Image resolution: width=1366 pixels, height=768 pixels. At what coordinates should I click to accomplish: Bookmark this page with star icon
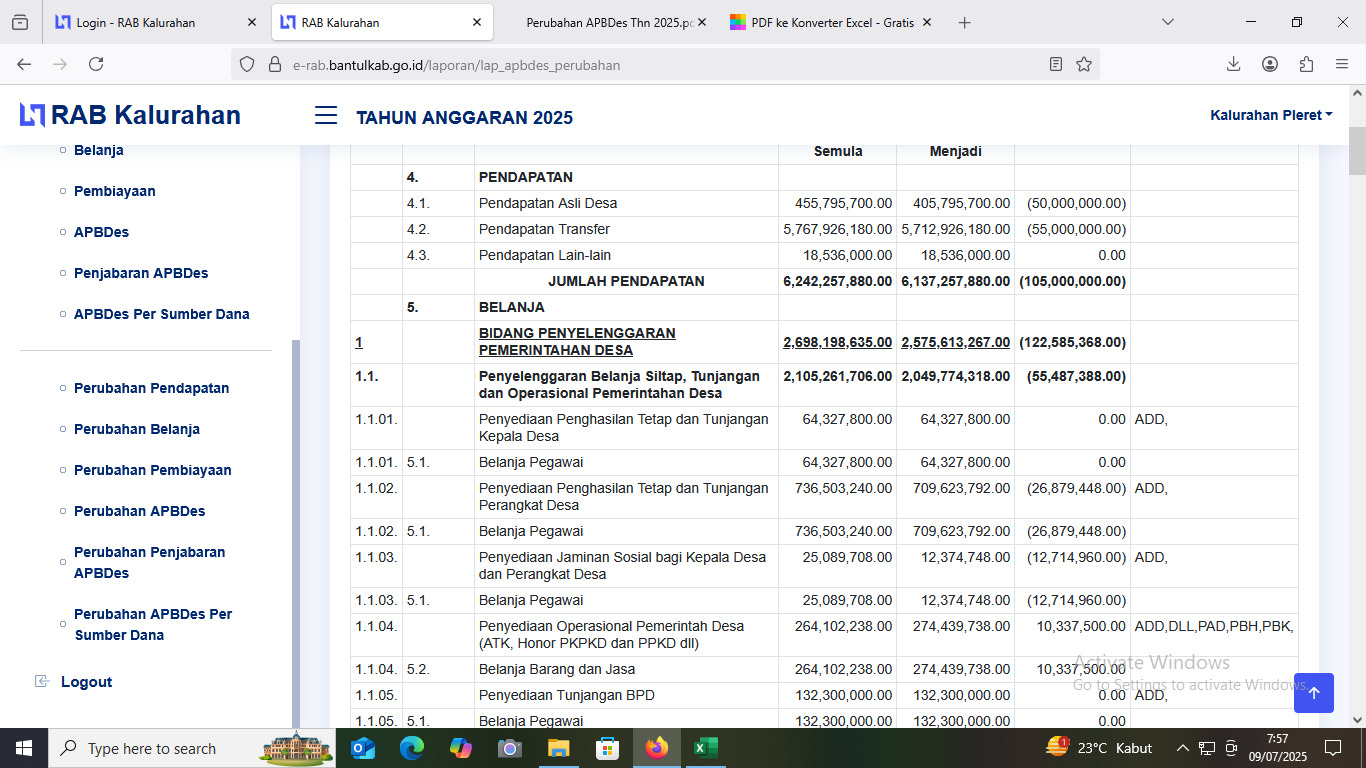(x=1084, y=64)
